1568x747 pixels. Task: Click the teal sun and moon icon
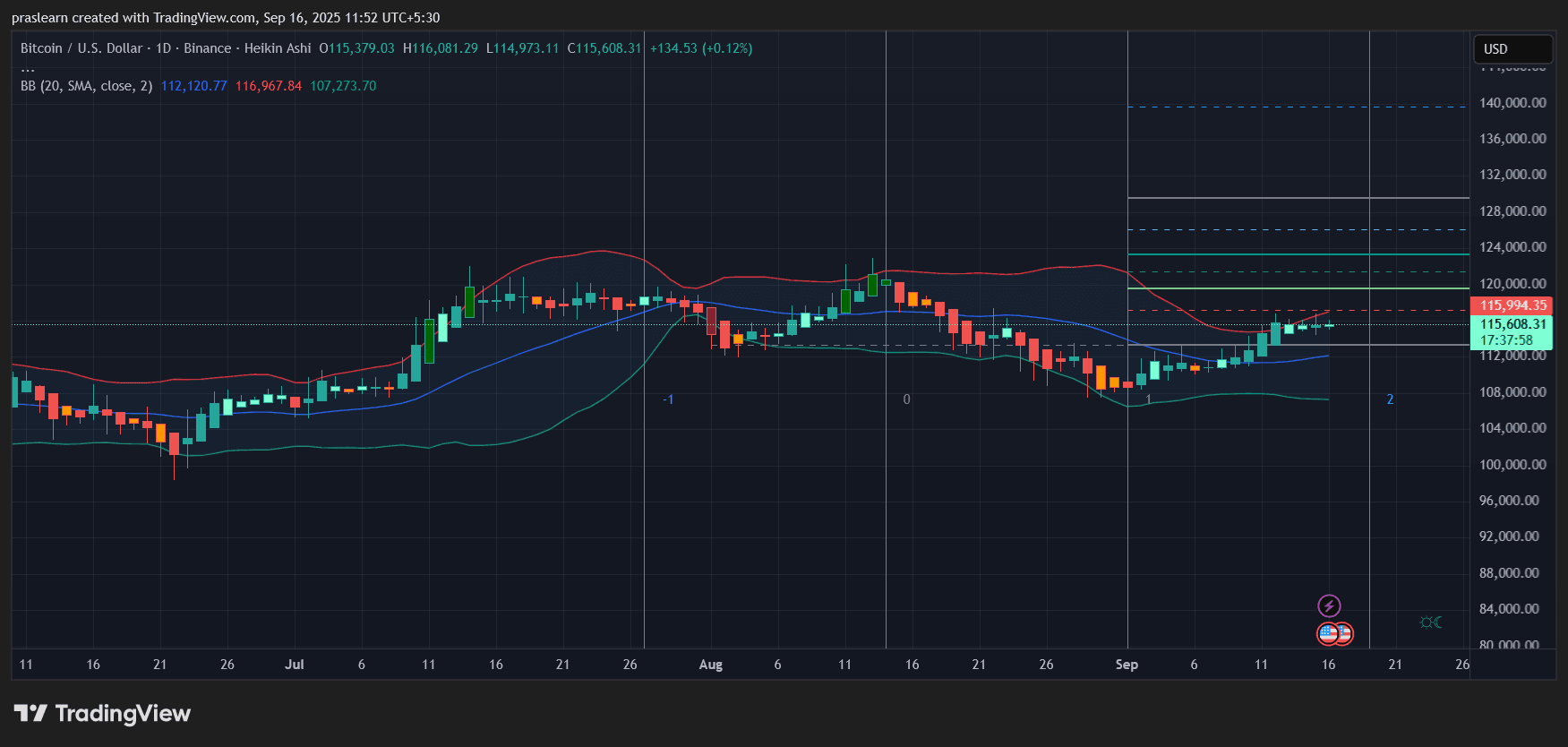[1430, 622]
